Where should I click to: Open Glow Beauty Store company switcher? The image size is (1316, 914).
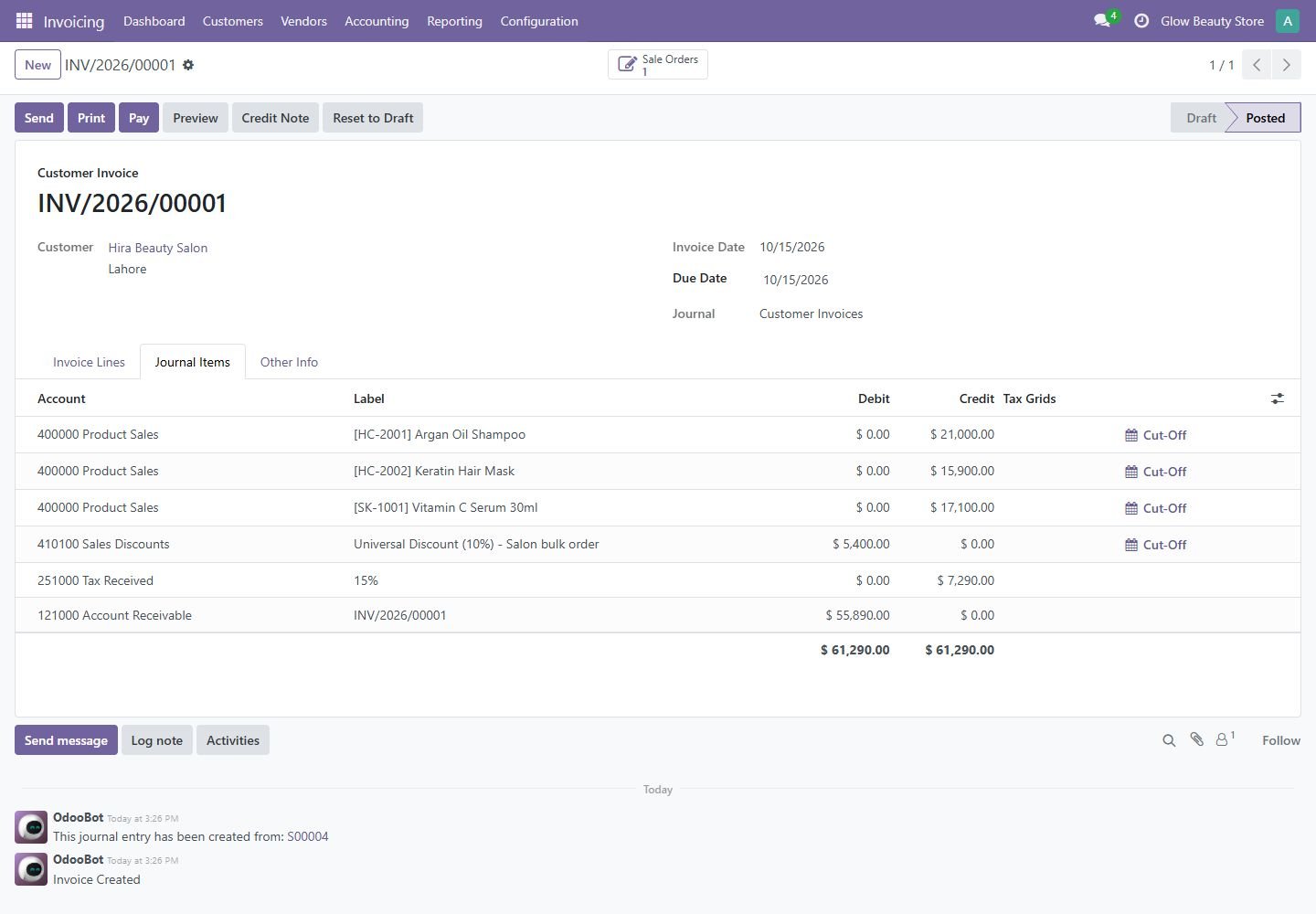pos(1212,21)
